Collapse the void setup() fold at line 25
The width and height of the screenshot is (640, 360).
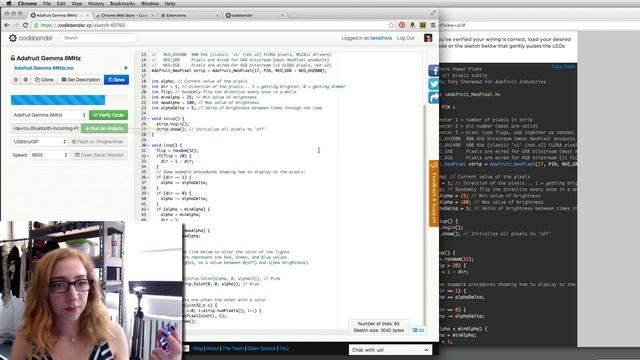(x=148, y=118)
